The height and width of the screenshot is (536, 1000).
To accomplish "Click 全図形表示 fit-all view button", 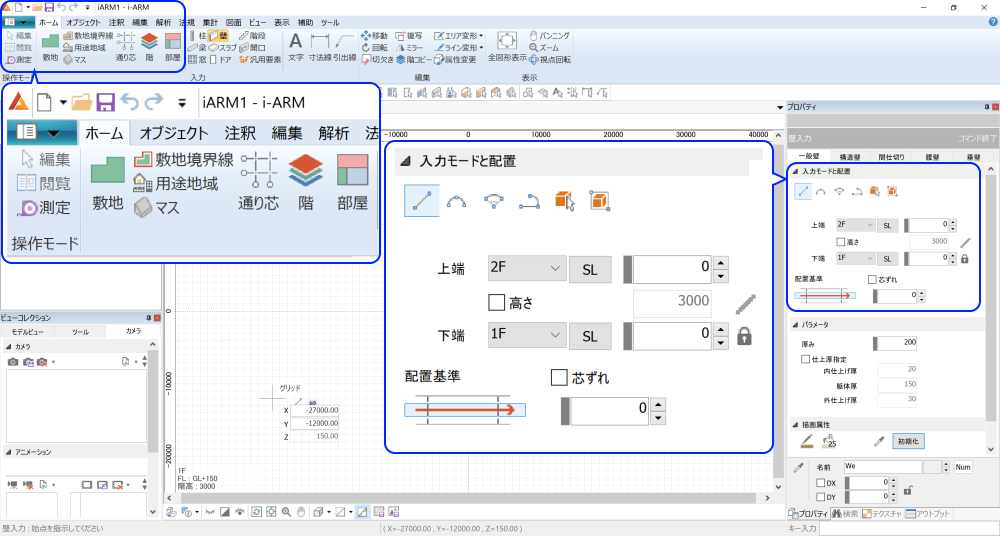I will tap(506, 47).
